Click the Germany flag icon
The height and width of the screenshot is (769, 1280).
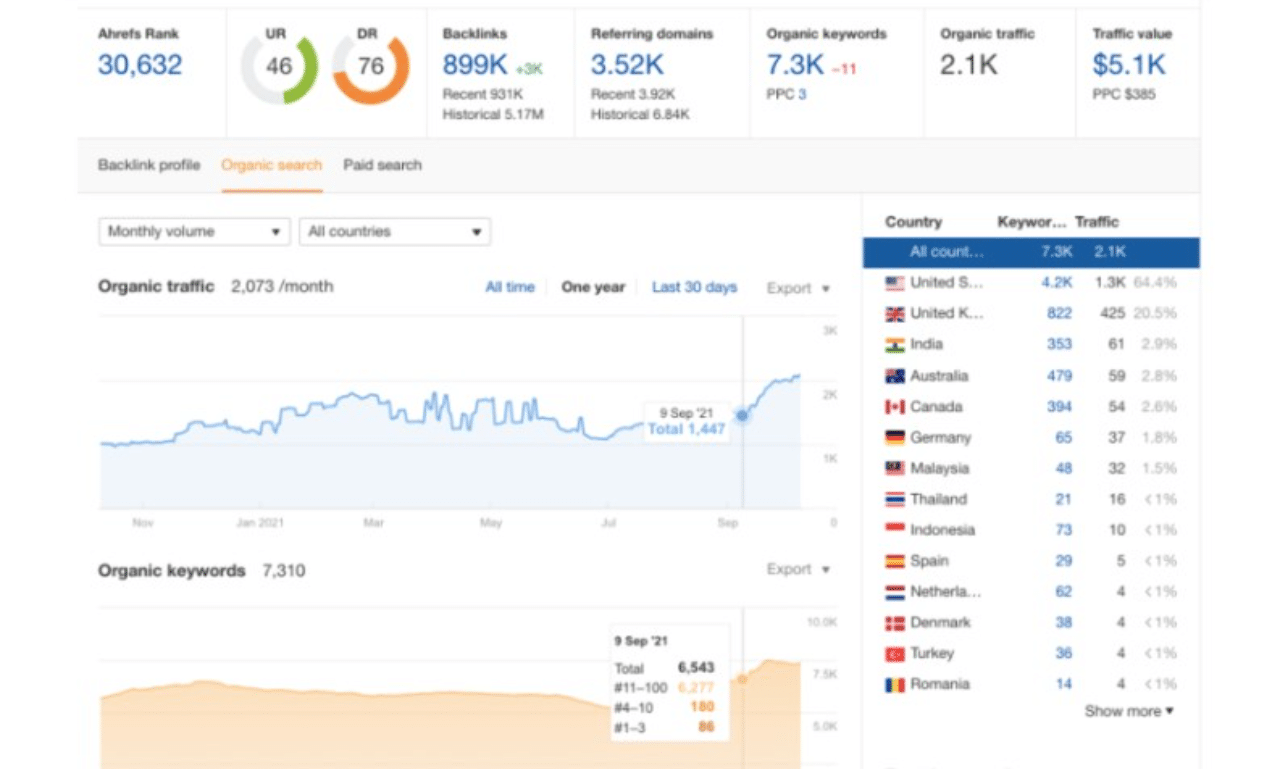point(894,438)
